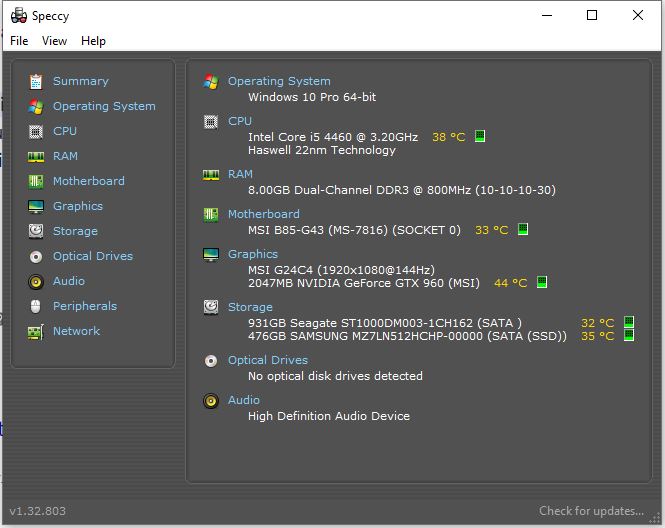Open the Operating System heading link
This screenshot has width=665, height=528.
click(279, 81)
